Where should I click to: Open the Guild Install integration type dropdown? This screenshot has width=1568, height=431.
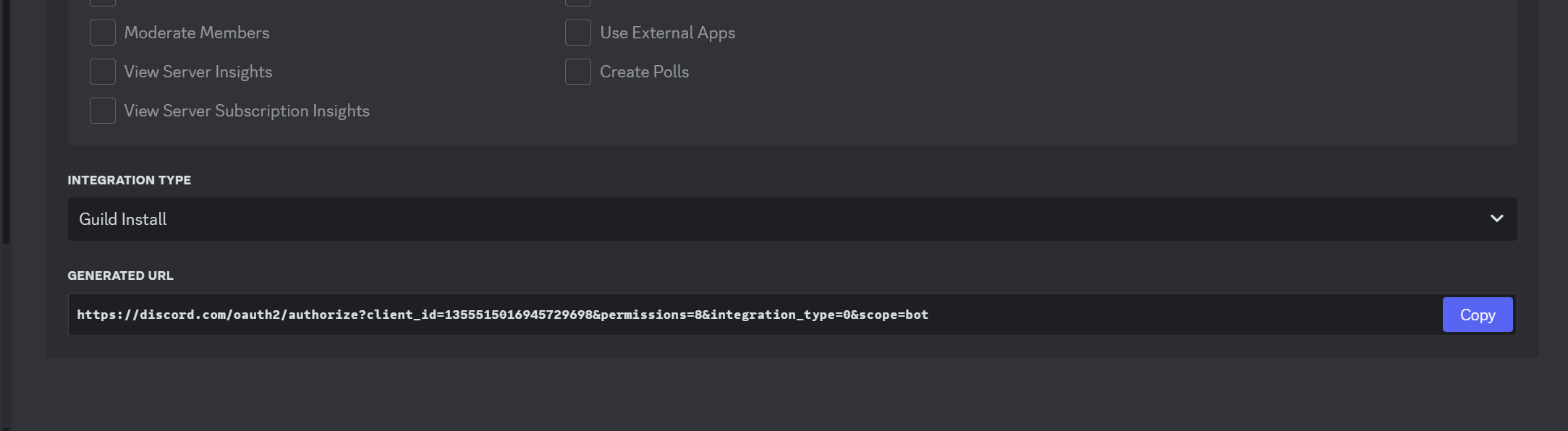pos(792,219)
